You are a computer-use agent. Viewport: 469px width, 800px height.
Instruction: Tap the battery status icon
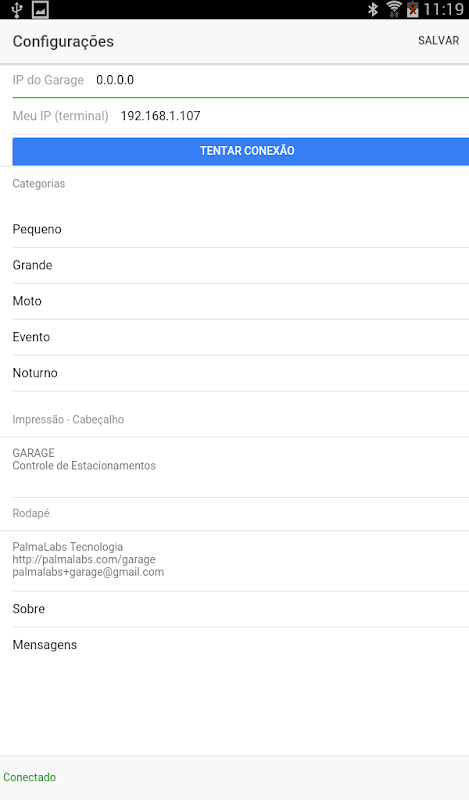(412, 9)
